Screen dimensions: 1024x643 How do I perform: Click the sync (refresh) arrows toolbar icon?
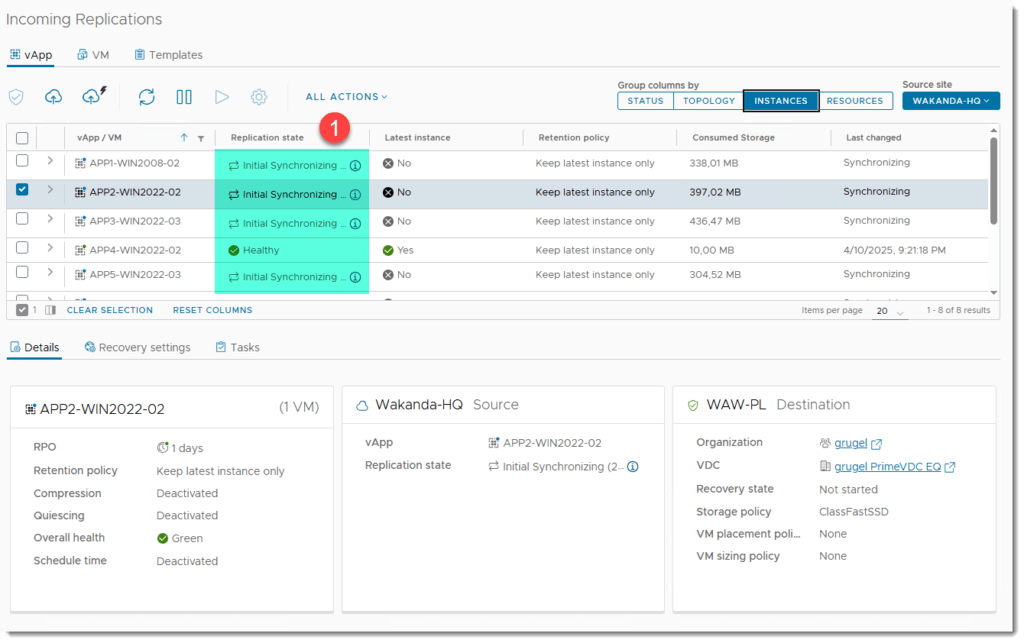(147, 97)
